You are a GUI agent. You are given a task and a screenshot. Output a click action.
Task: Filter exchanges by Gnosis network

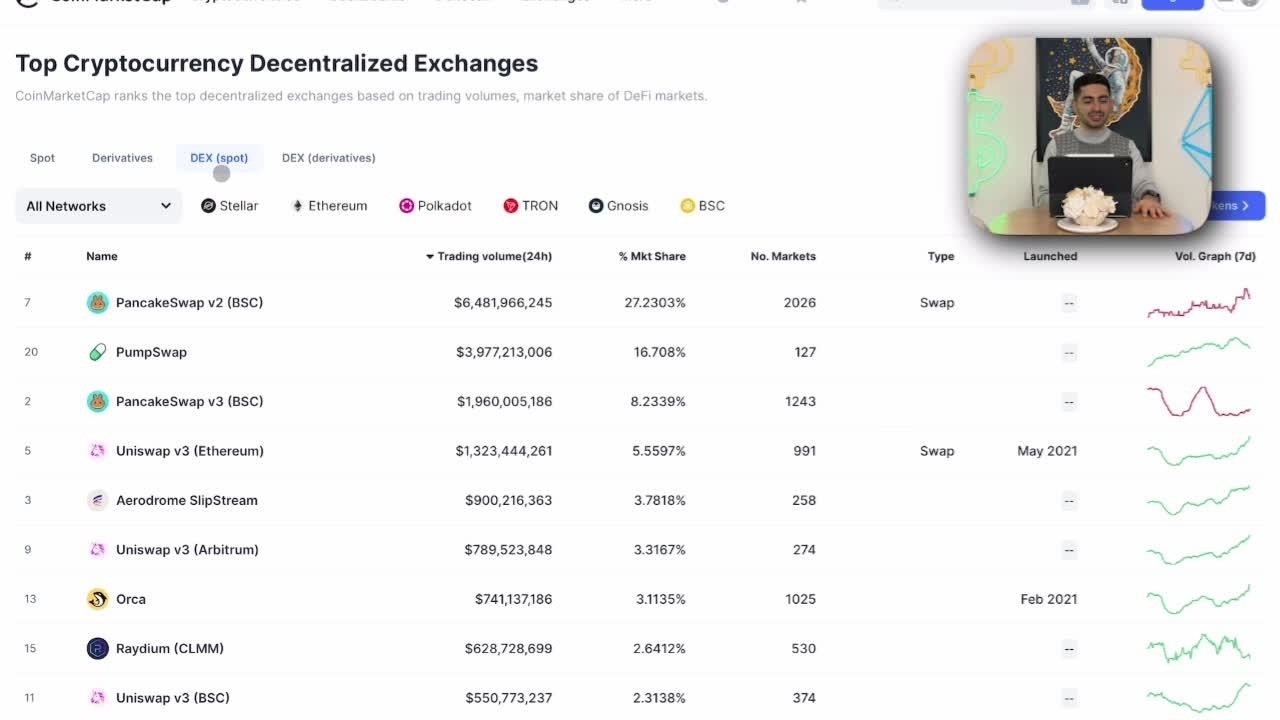coord(618,206)
